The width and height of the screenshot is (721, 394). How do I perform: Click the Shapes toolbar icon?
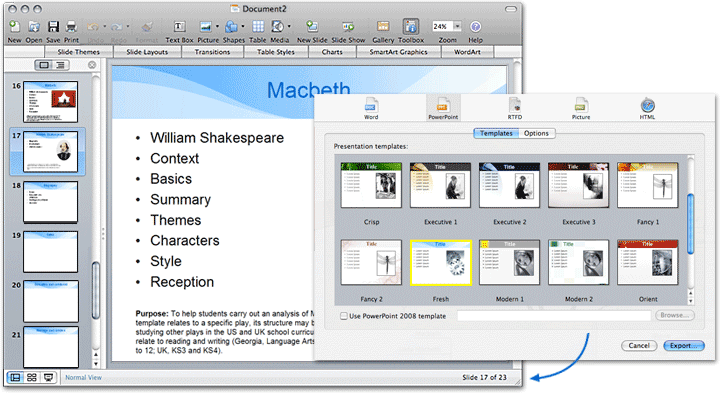click(x=231, y=27)
